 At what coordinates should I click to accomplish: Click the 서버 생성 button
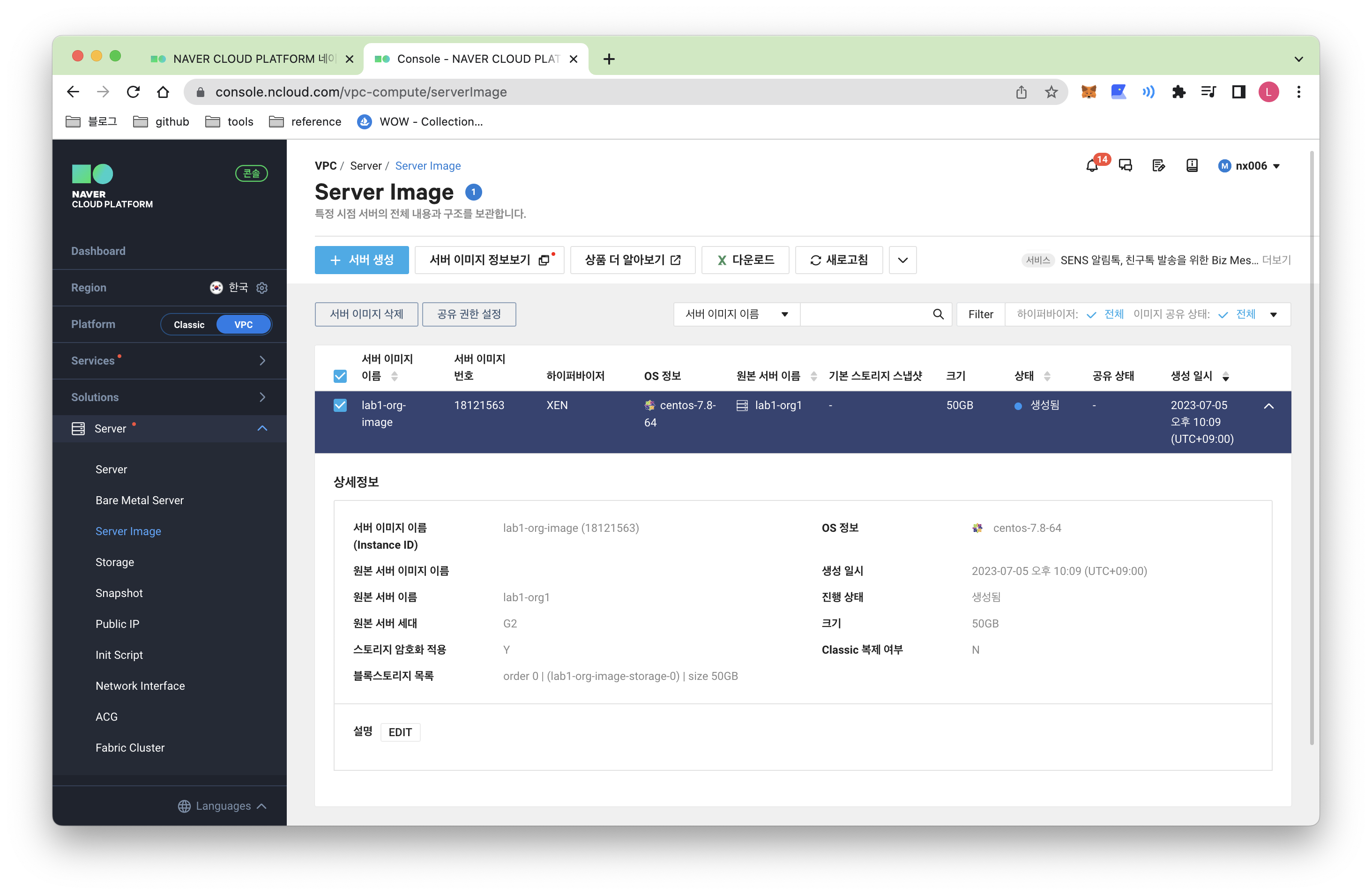point(361,260)
